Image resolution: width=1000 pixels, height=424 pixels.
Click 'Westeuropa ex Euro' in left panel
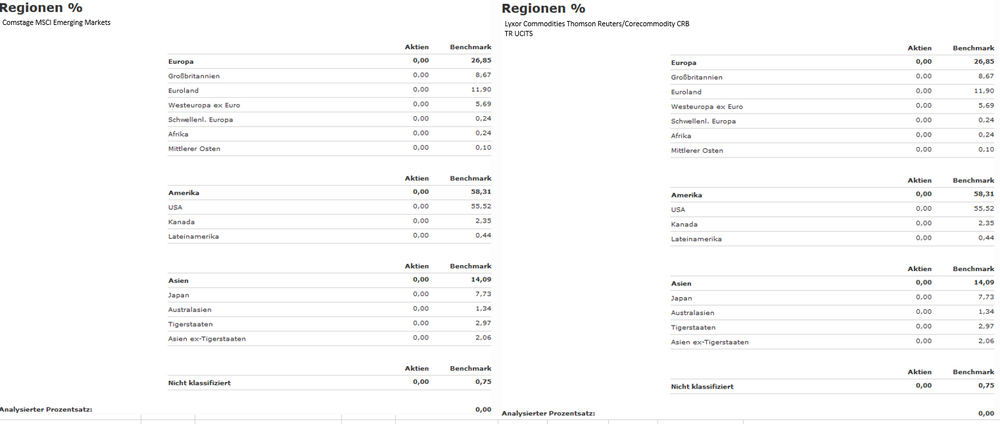coord(204,105)
